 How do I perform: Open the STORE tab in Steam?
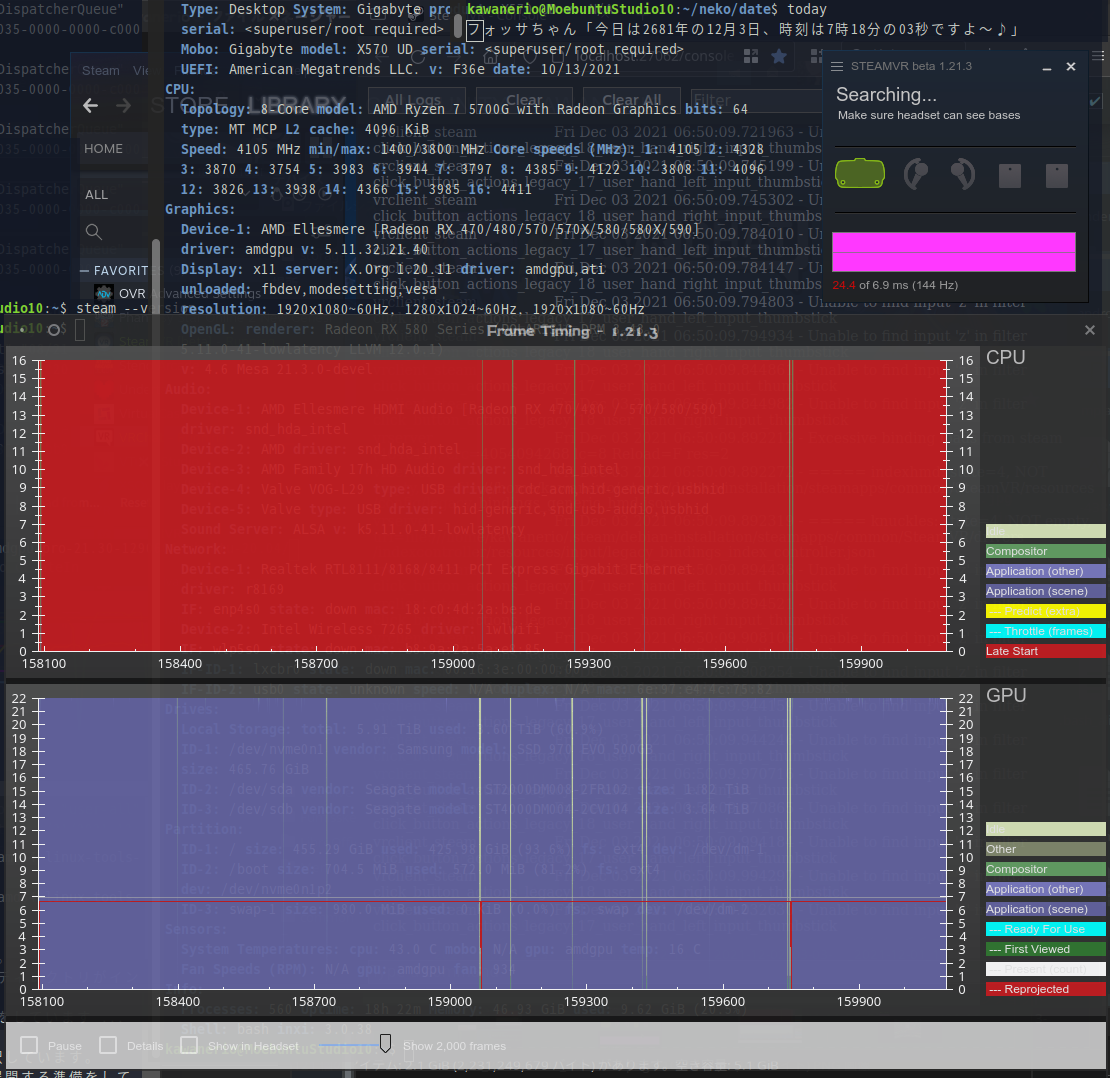coord(190,106)
